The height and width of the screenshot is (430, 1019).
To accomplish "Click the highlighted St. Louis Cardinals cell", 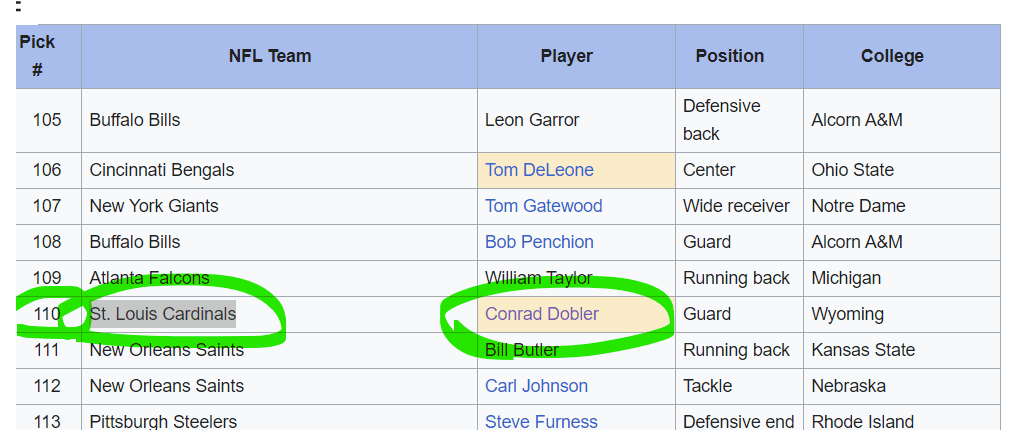I will [x=163, y=314].
